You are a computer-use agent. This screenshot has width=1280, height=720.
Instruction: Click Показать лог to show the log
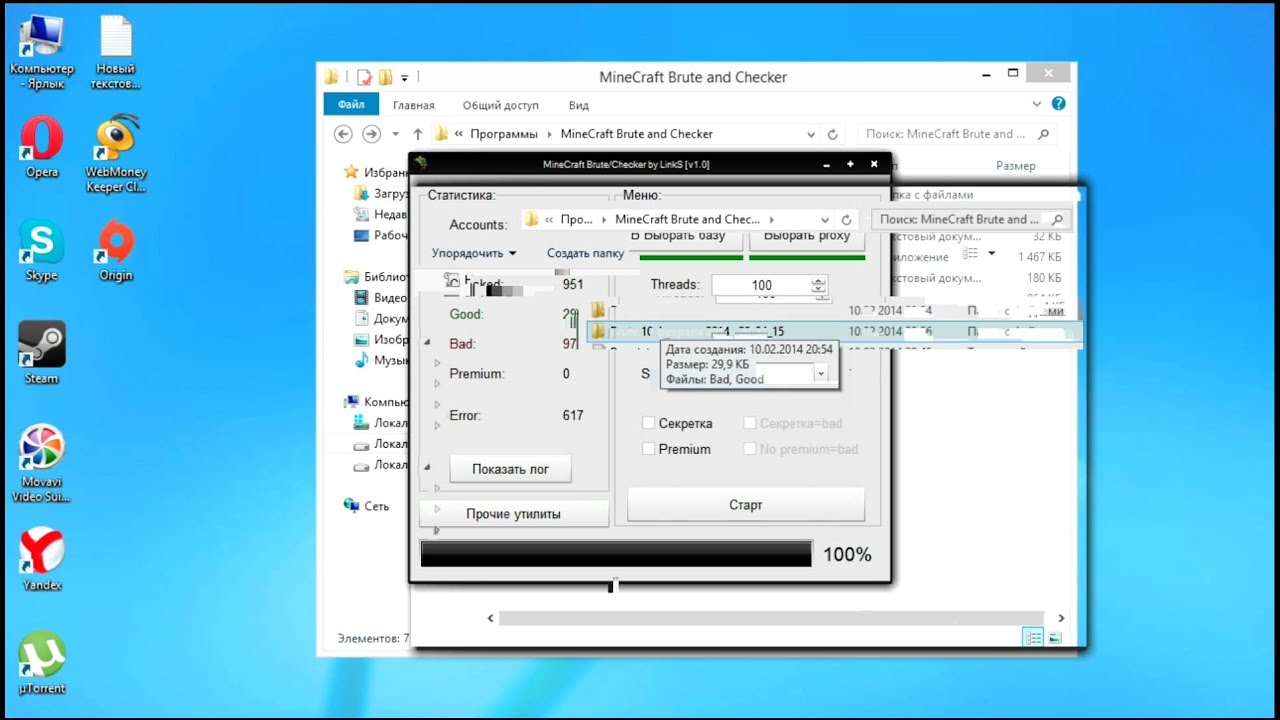click(x=511, y=469)
